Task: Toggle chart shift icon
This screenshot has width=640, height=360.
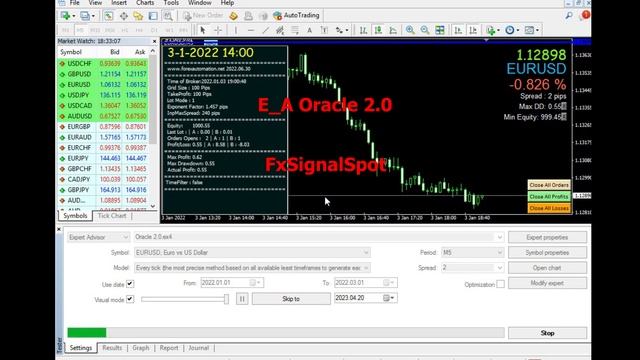Action: point(473,30)
